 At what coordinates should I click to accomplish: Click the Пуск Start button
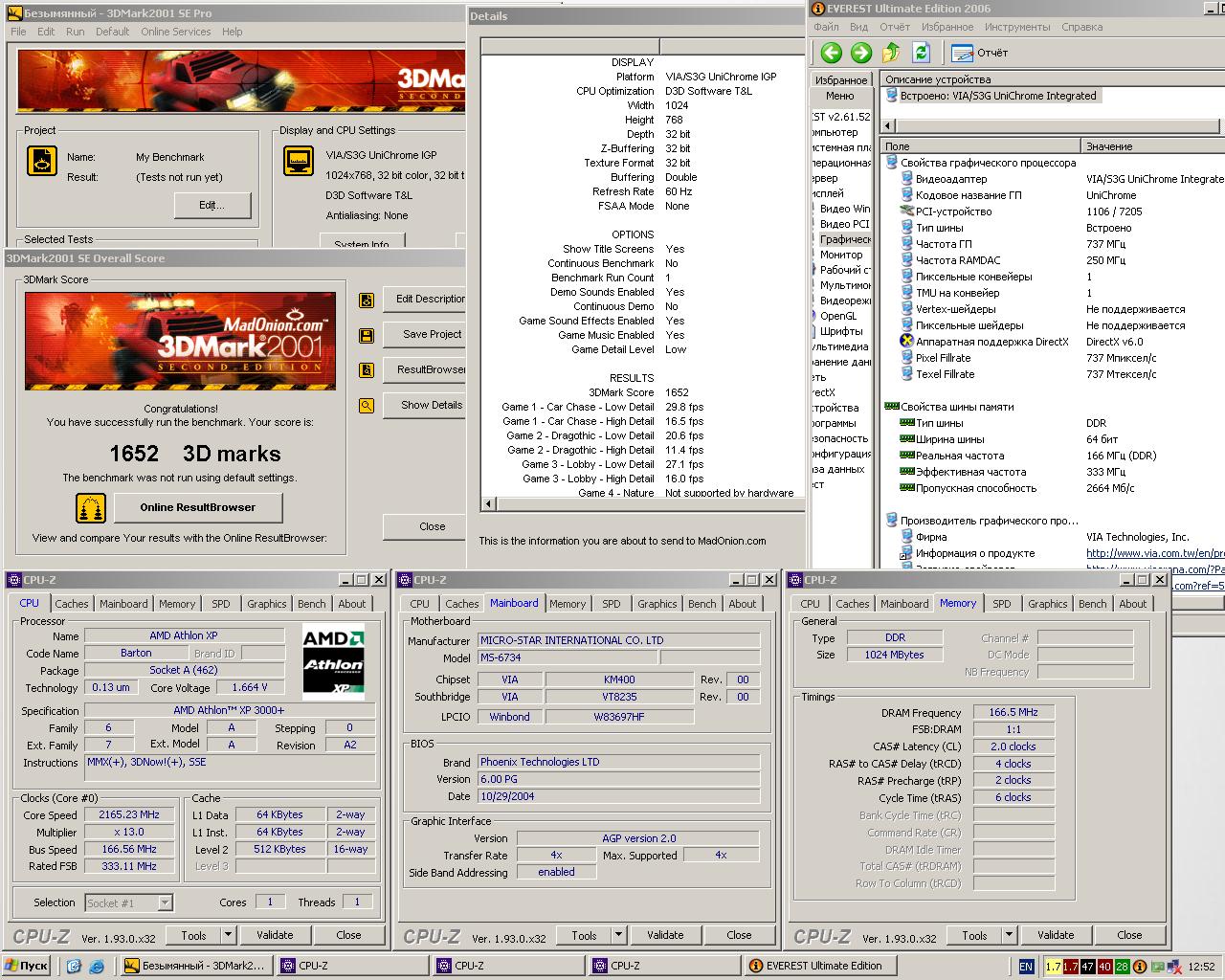point(27,967)
